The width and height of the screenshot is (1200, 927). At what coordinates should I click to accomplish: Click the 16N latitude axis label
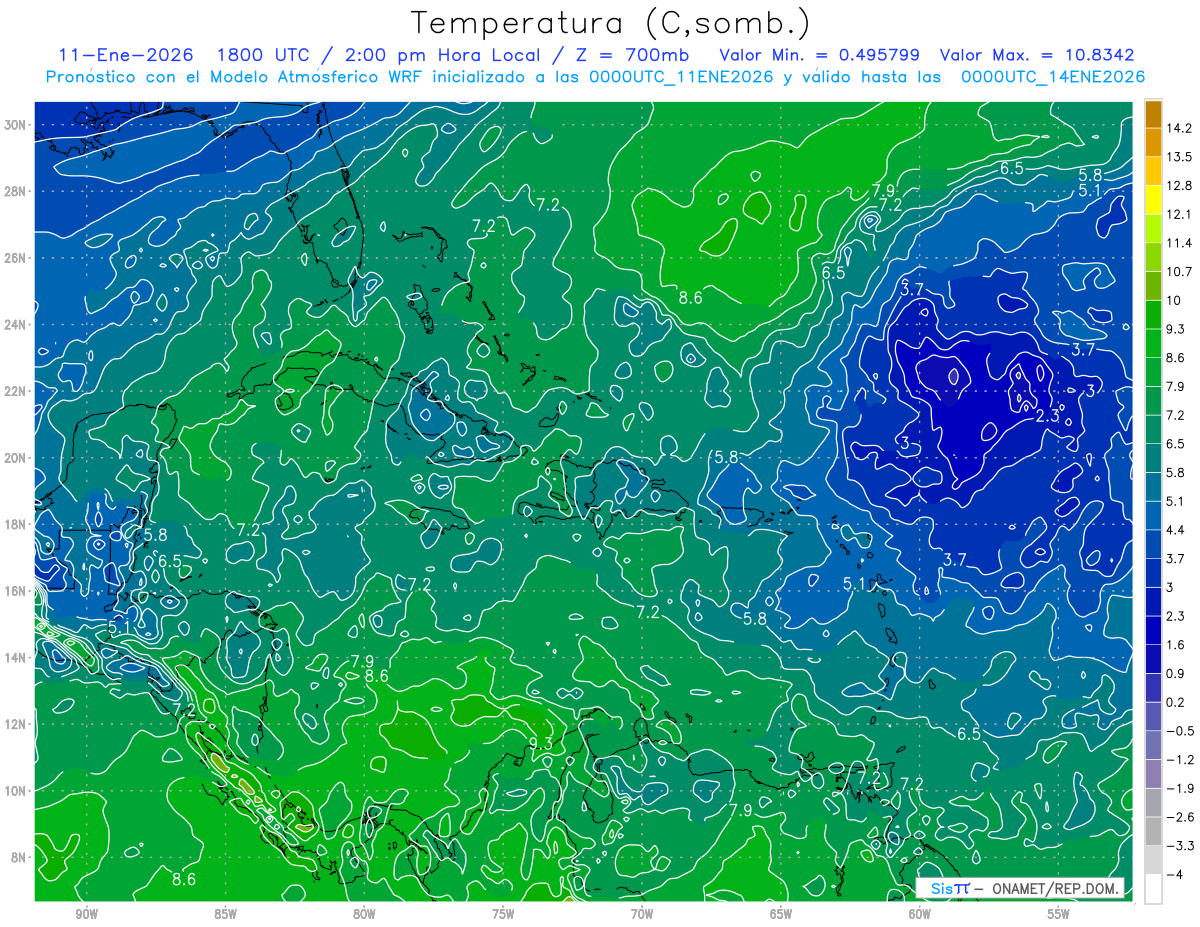pos(16,591)
